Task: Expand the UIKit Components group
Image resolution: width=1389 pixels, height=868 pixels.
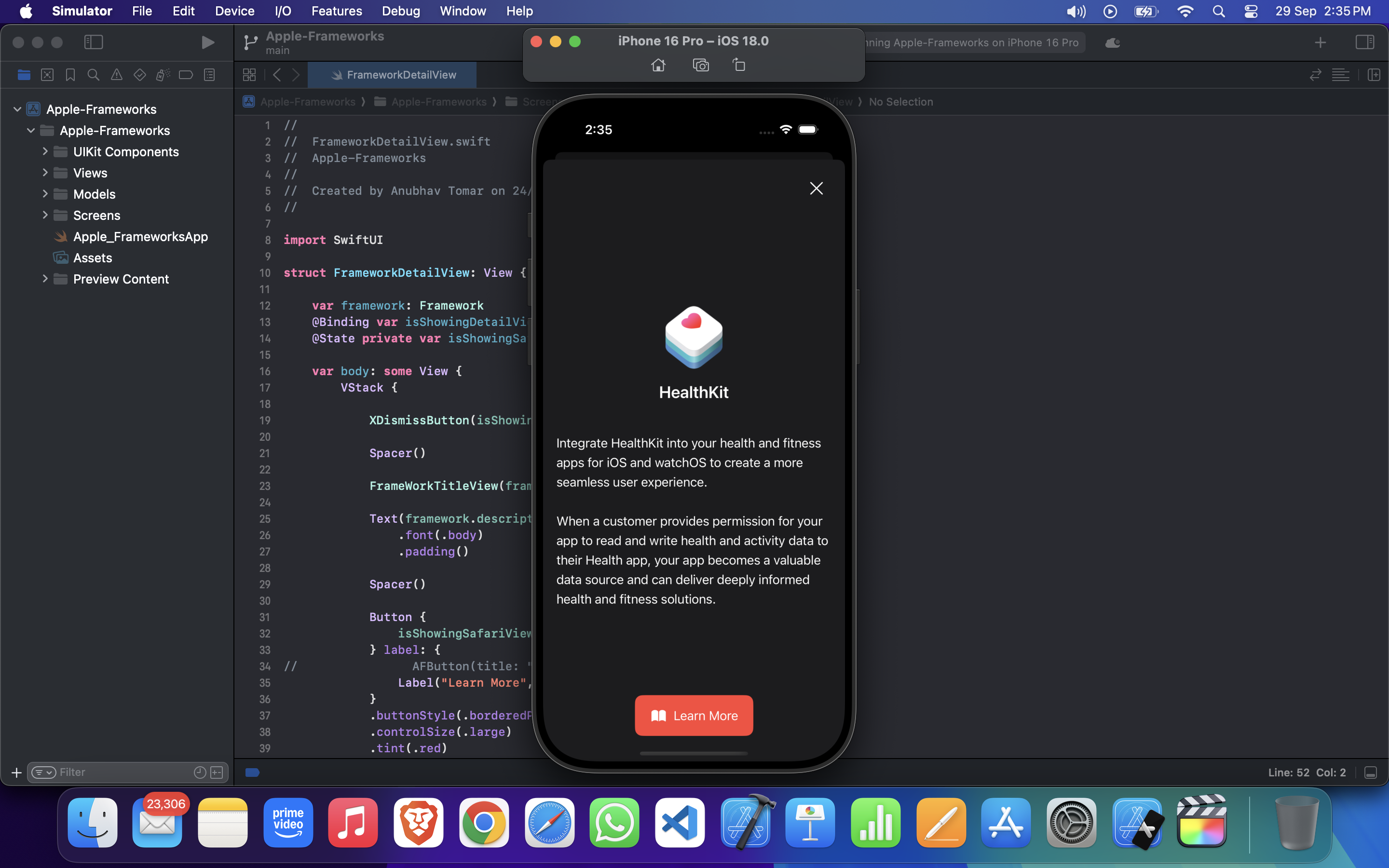Action: coord(45,151)
